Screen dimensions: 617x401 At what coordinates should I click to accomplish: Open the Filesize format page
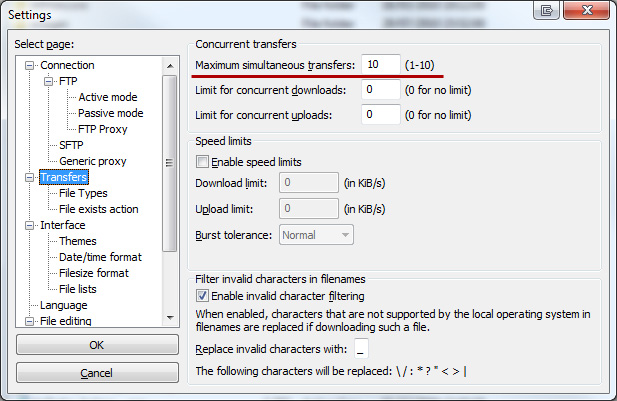tap(94, 273)
